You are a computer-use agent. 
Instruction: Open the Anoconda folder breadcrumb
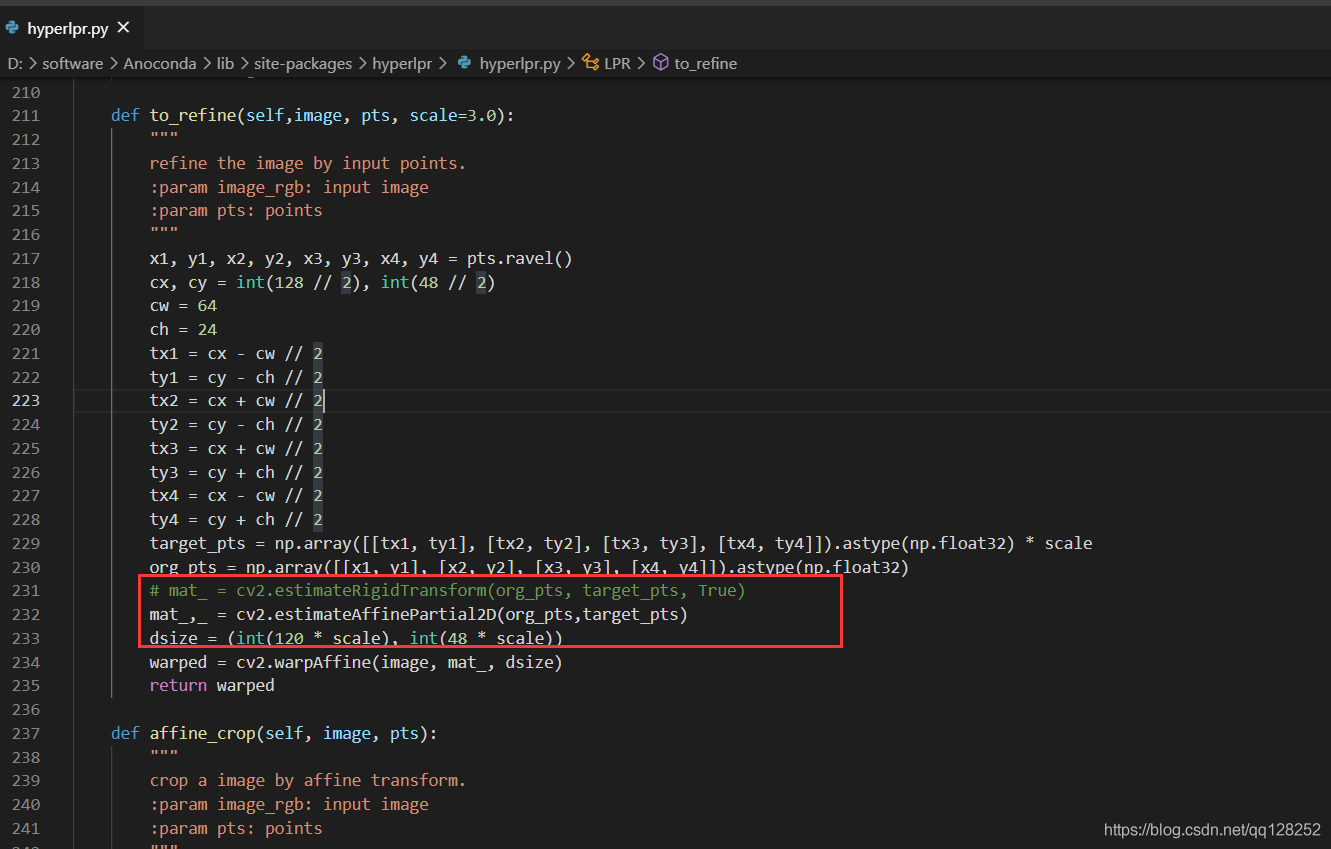pos(160,63)
